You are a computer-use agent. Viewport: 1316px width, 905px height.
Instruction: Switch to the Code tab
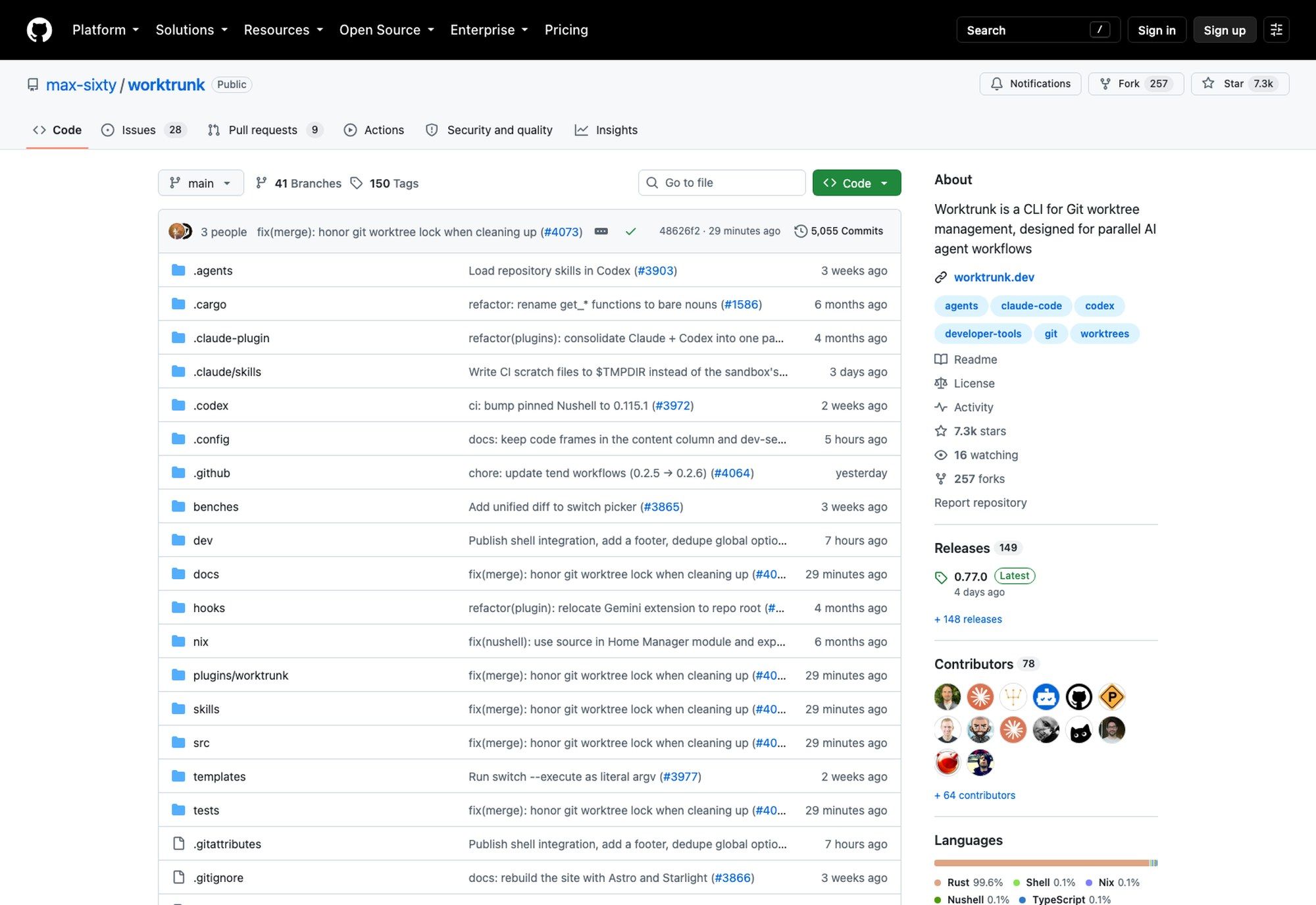57,130
